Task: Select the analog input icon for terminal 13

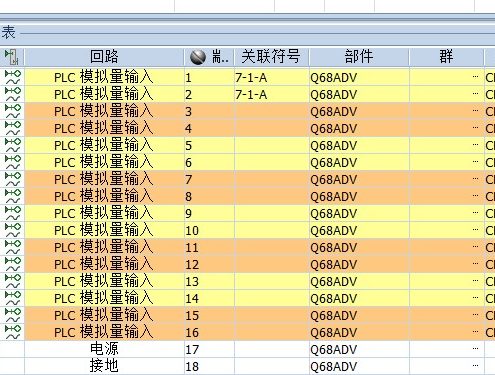Action: (x=13, y=281)
